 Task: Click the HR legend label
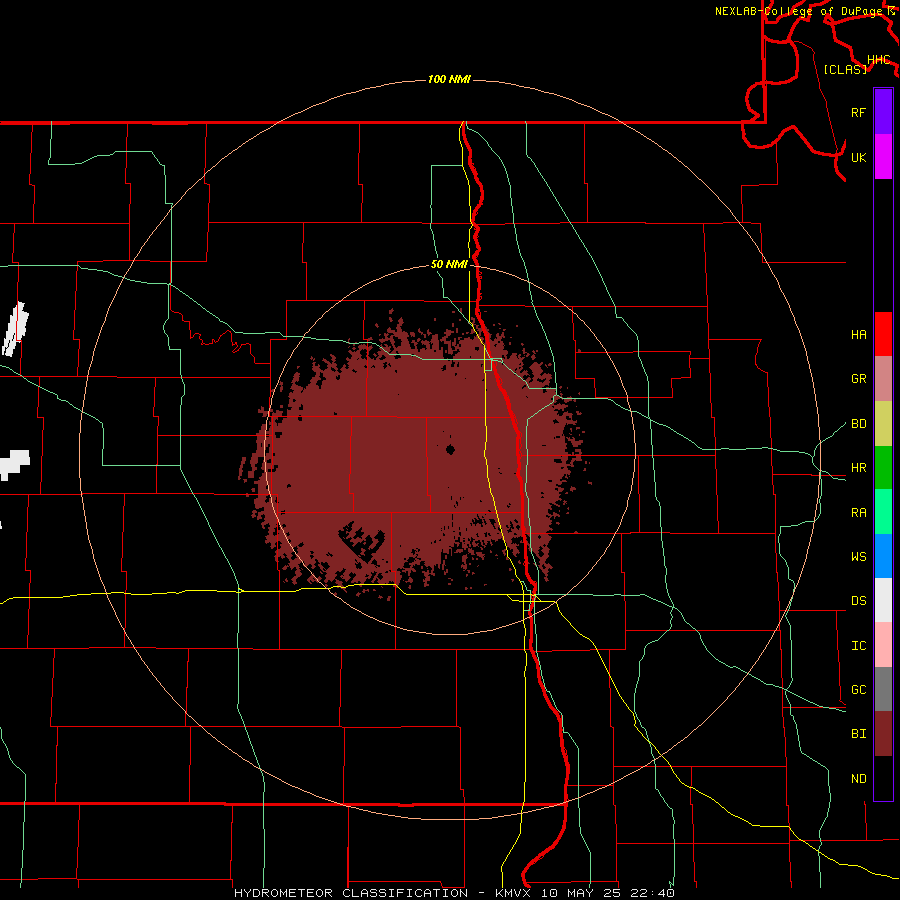859,468
